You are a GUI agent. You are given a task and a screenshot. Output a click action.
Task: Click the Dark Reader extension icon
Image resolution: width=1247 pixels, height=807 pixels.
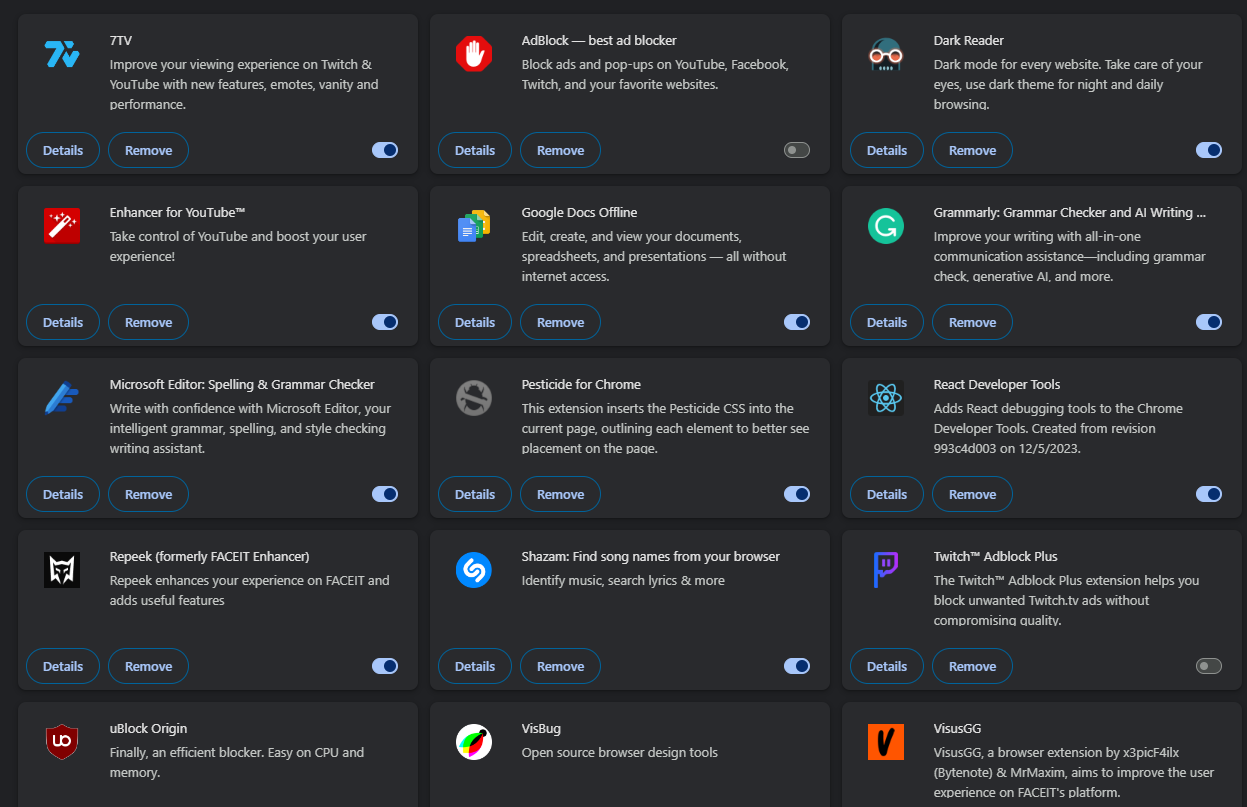tap(886, 54)
